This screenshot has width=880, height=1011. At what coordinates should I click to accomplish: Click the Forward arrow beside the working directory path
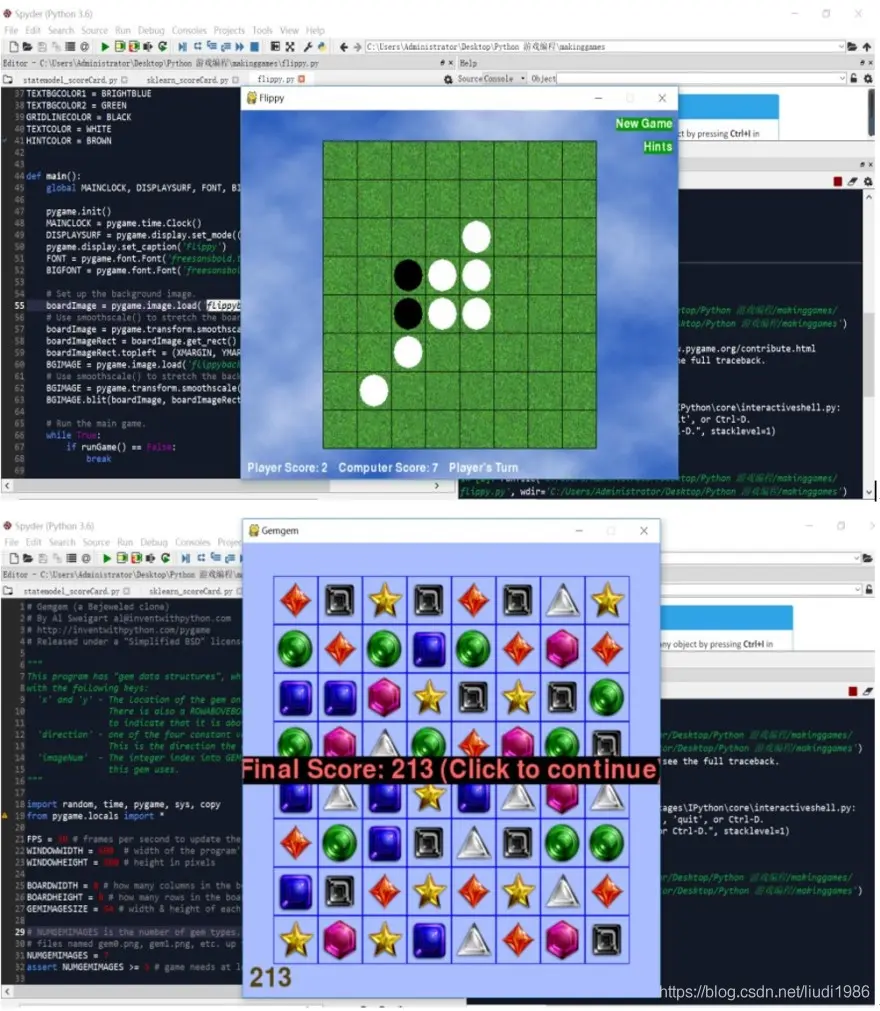[357, 46]
